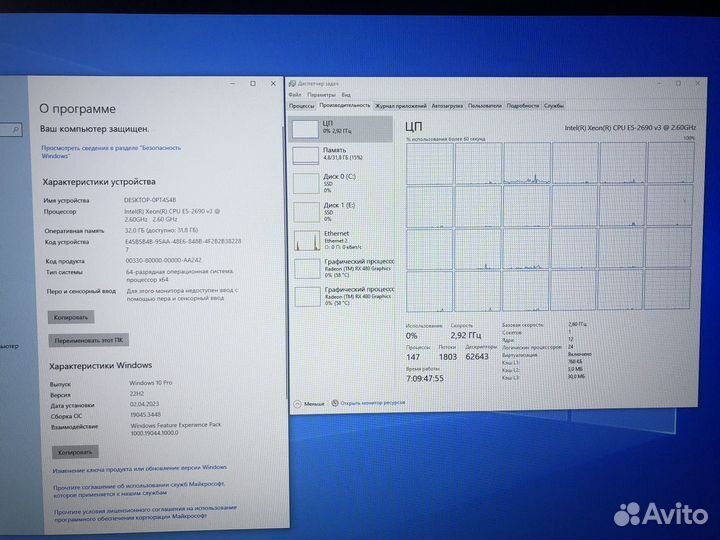Click the processes count 147

point(413,357)
